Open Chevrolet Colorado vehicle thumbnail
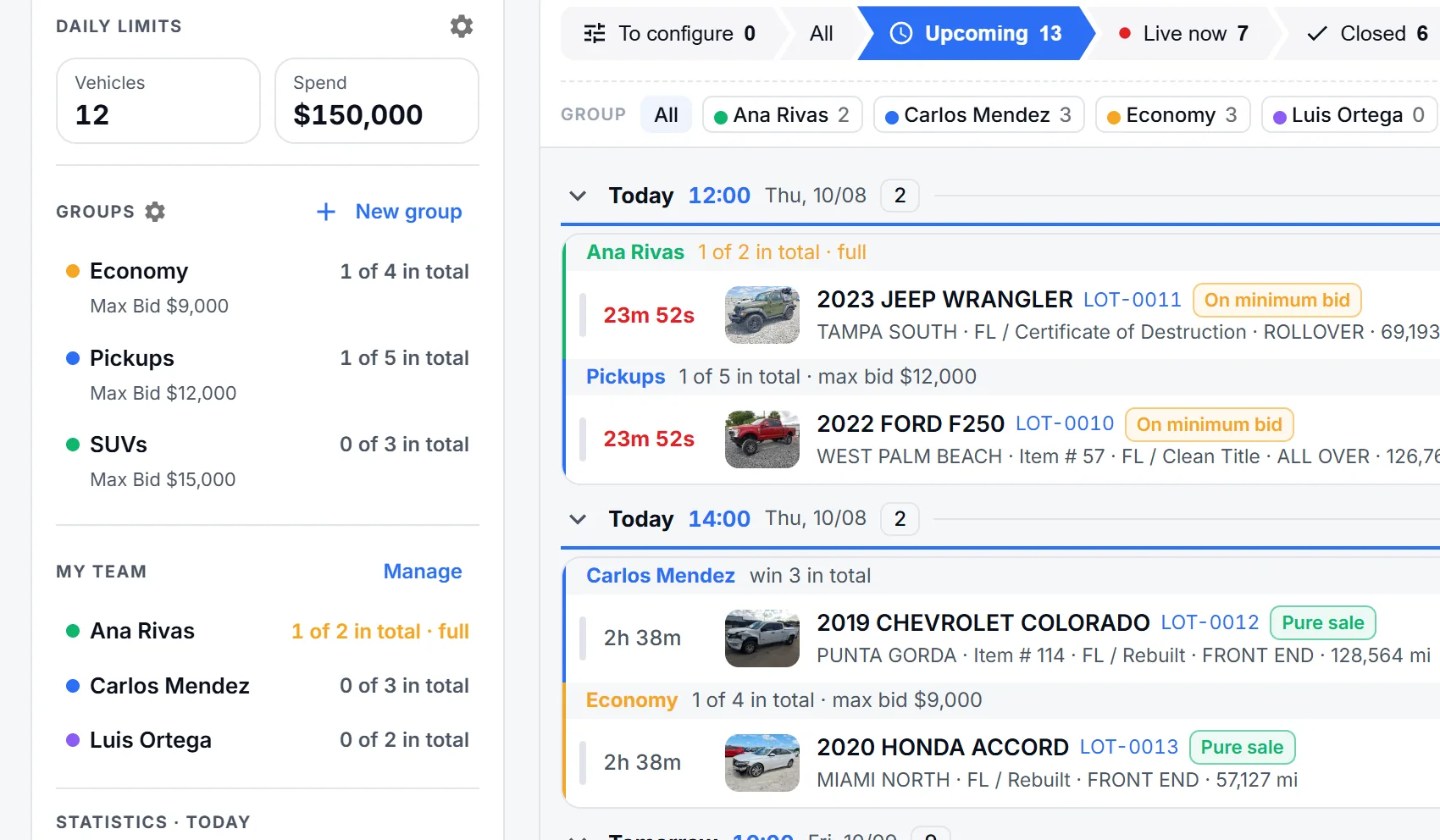1440x840 pixels. tap(762, 638)
